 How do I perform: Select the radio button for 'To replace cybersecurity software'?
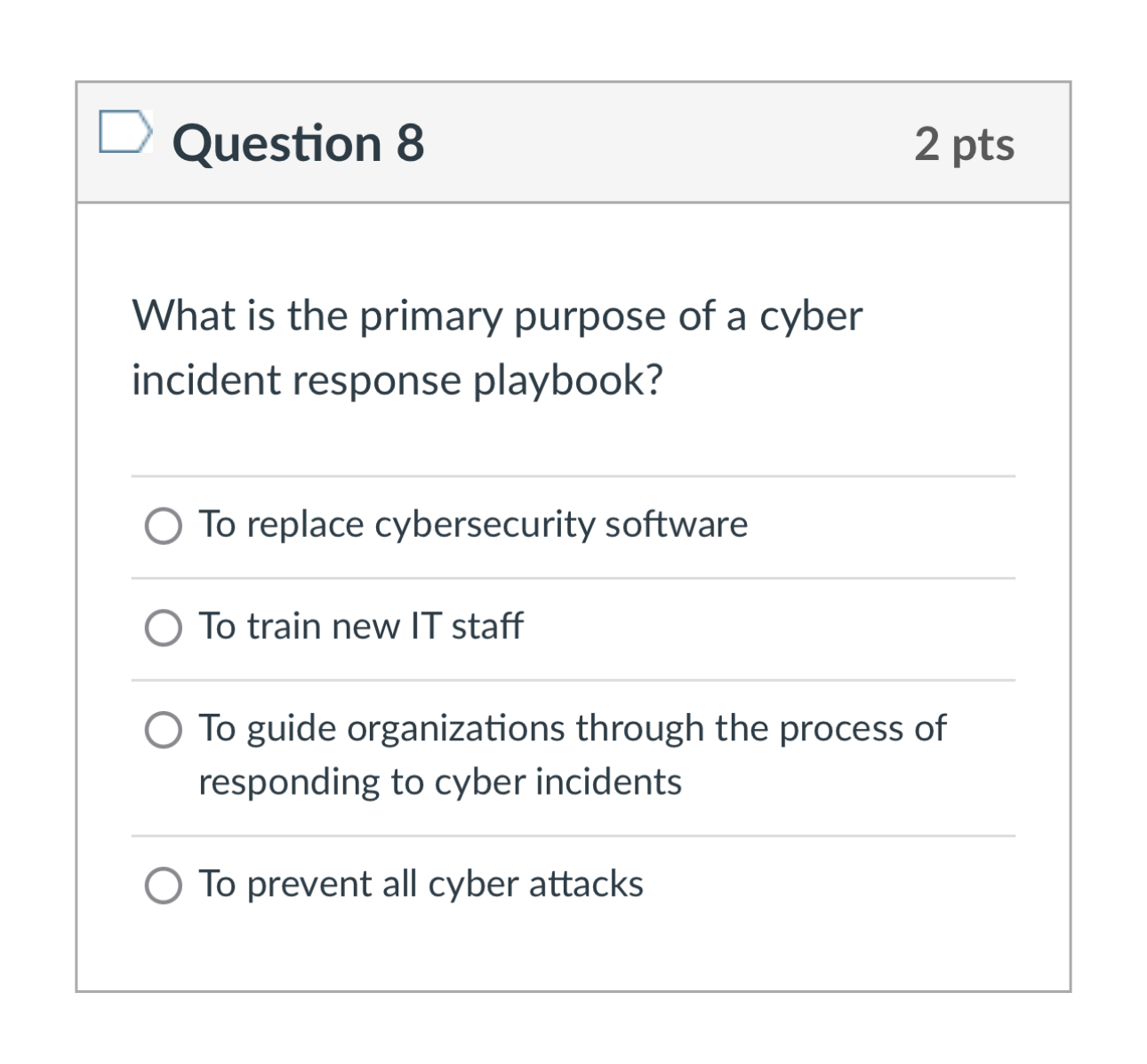pos(163,525)
